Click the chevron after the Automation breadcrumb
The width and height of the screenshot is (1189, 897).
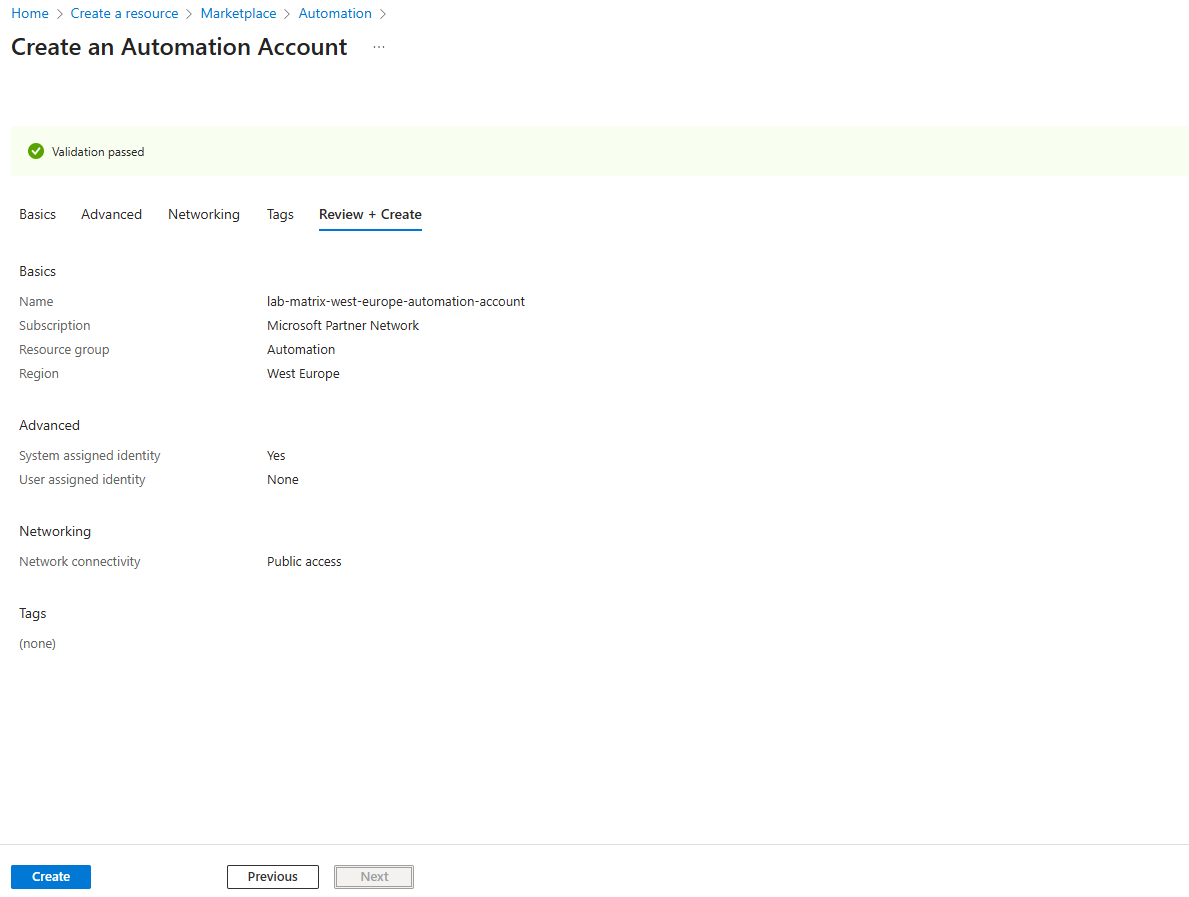pos(383,14)
